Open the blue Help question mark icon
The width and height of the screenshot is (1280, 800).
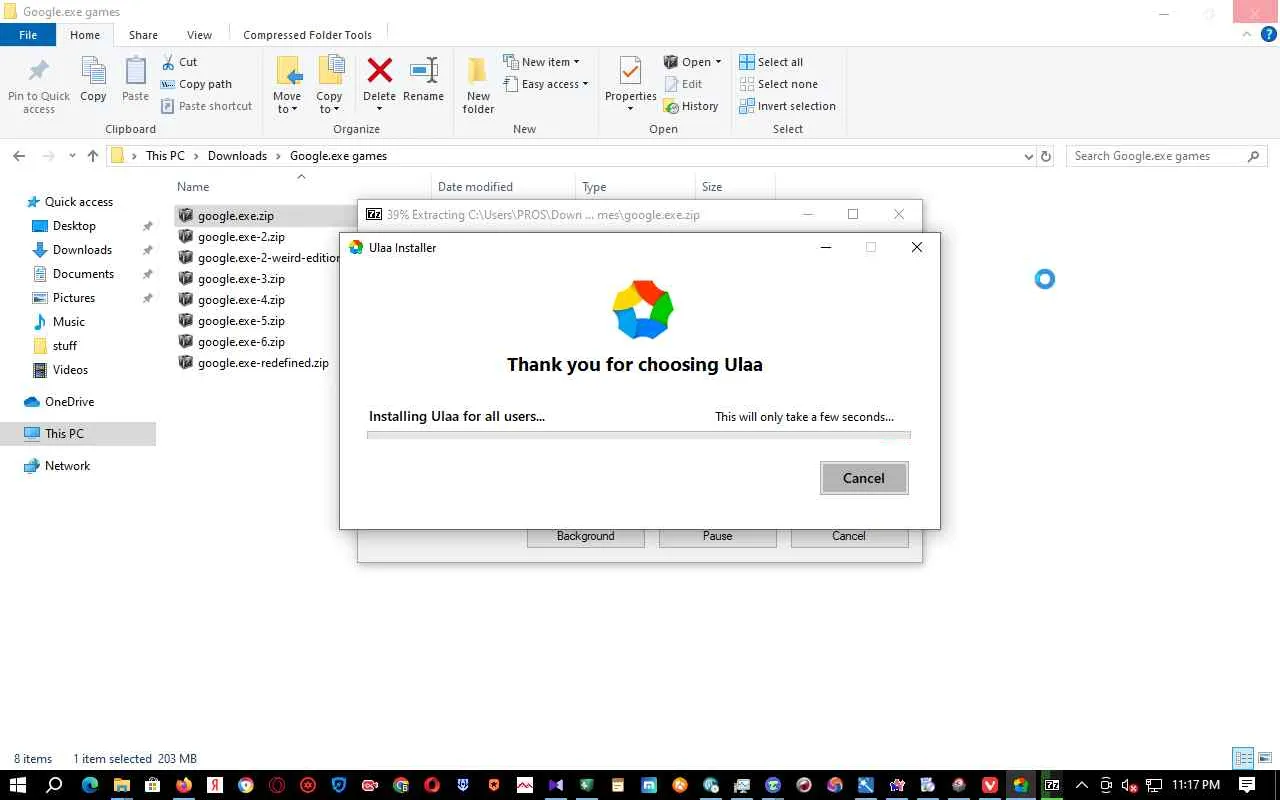pos(1269,34)
